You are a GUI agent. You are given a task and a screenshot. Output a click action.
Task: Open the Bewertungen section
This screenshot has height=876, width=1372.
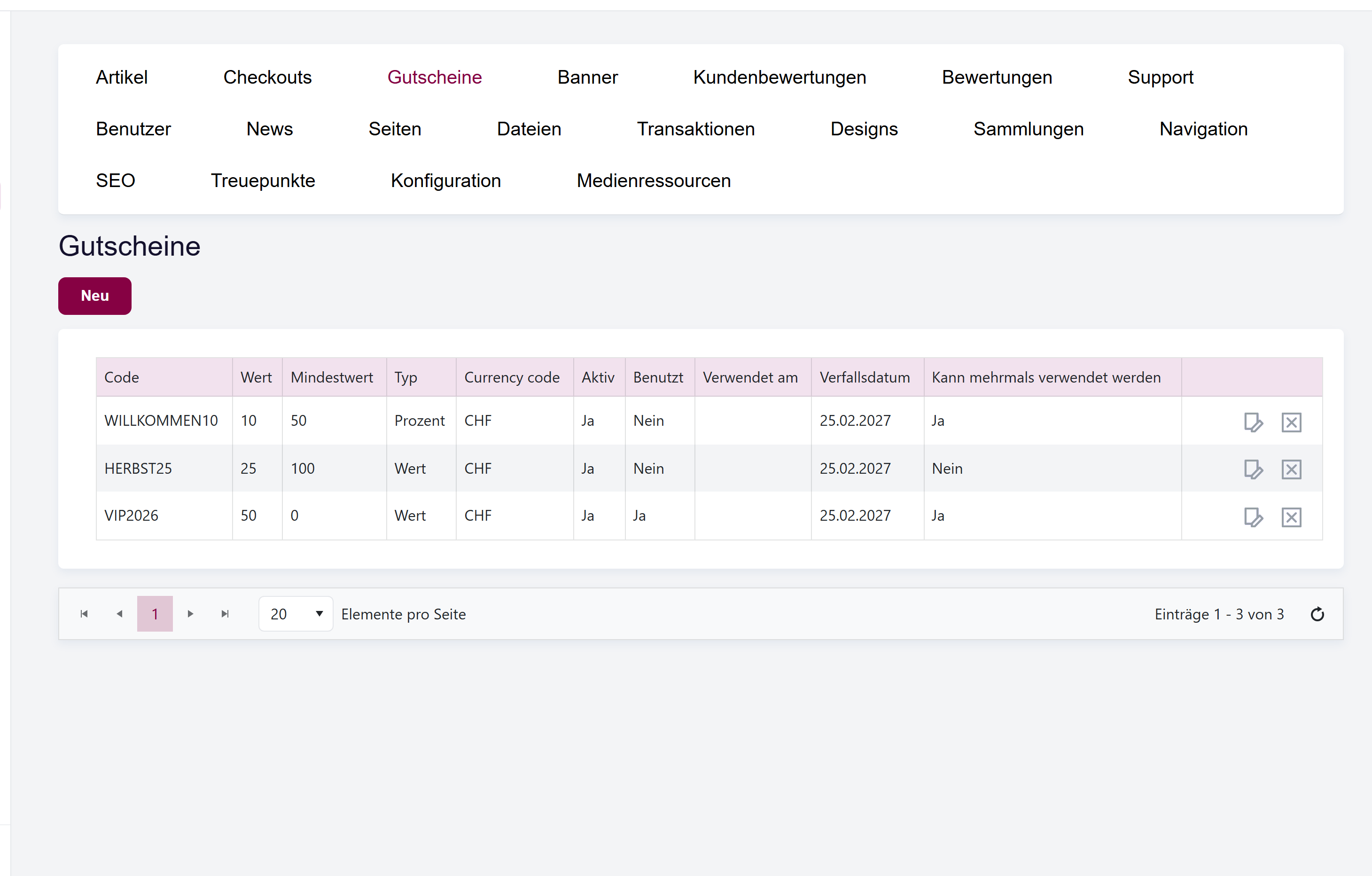(x=997, y=78)
